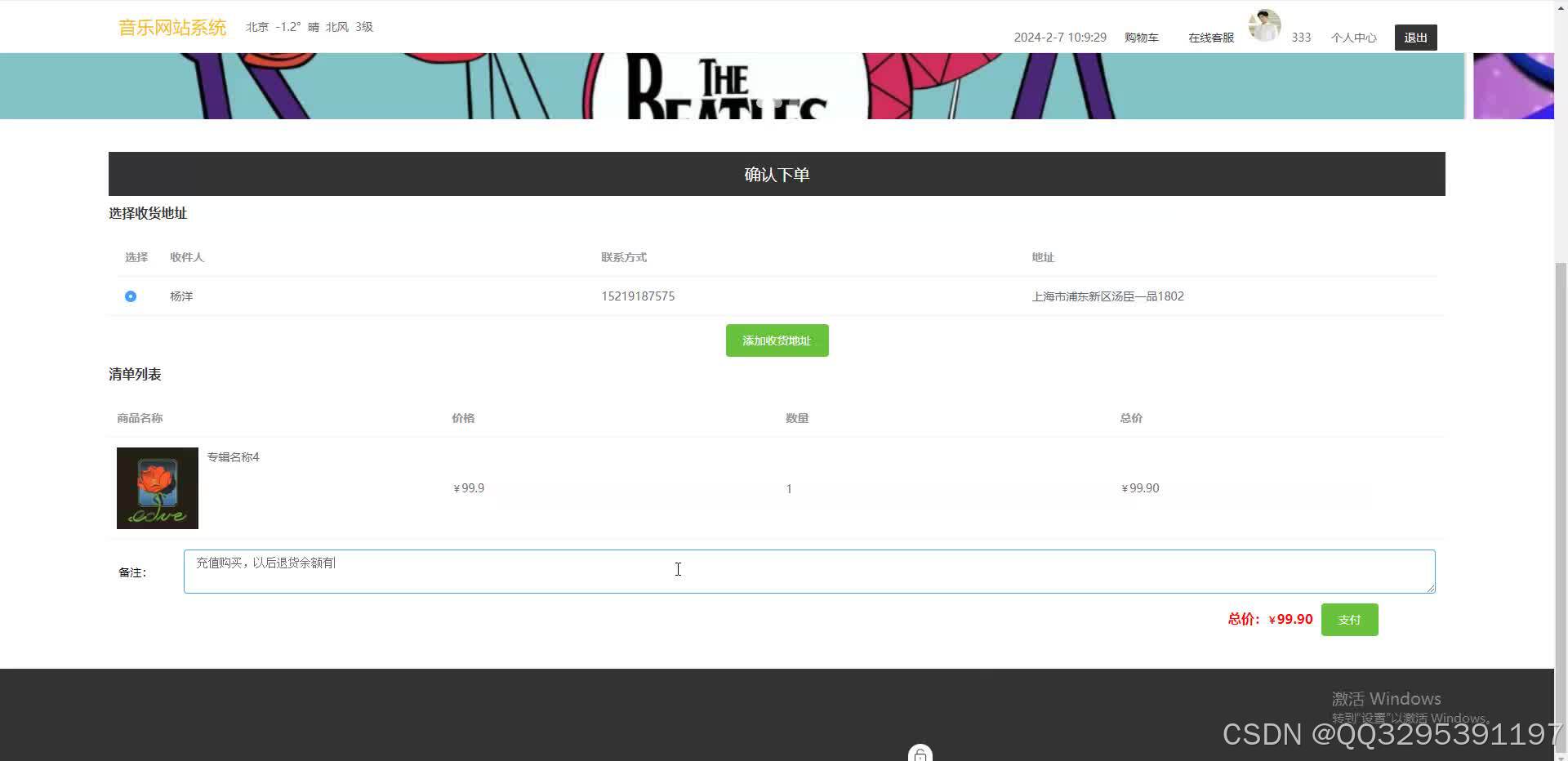Click the quantity value 1
1568x761 pixels.
[x=789, y=489]
